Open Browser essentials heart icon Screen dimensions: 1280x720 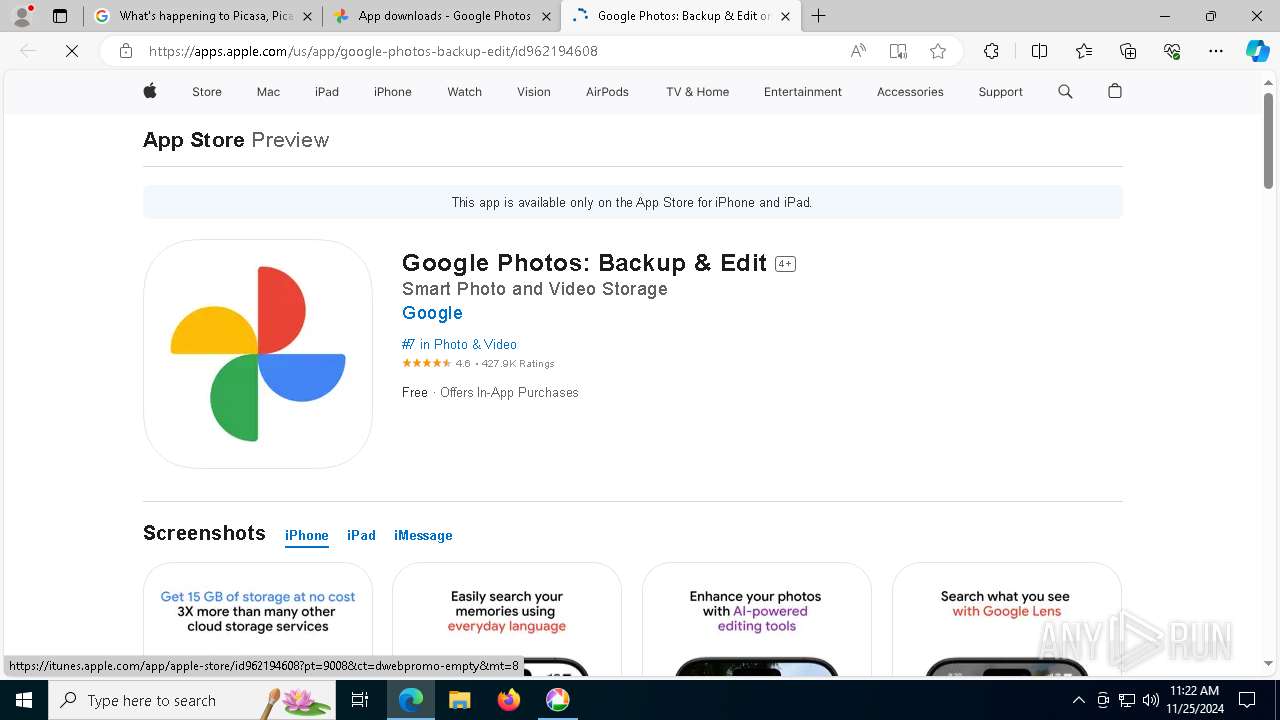click(1172, 51)
